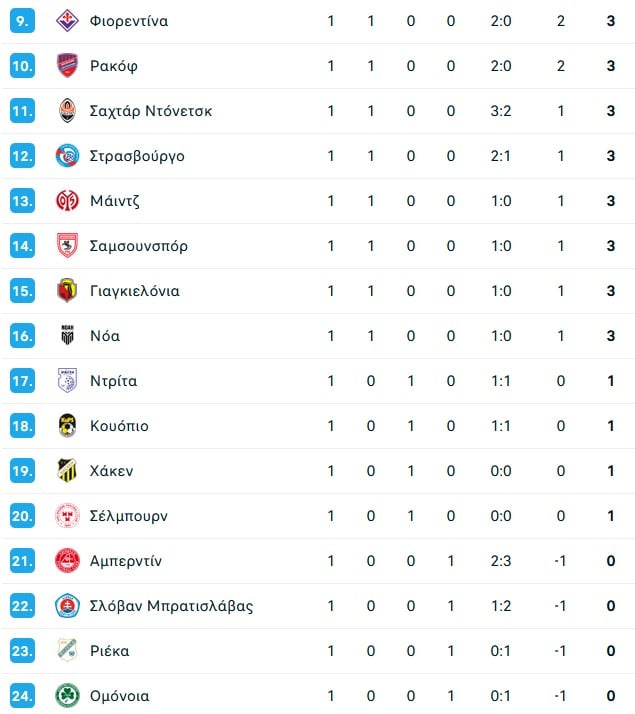Screen dimensions: 635x714
Task: Click the position 16 rank badge
Action: point(22,336)
